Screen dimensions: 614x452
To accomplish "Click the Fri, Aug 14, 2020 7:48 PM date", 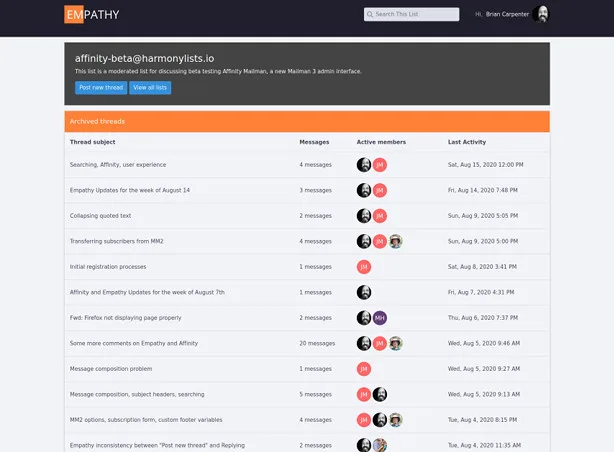I will pyautogui.click(x=483, y=190).
